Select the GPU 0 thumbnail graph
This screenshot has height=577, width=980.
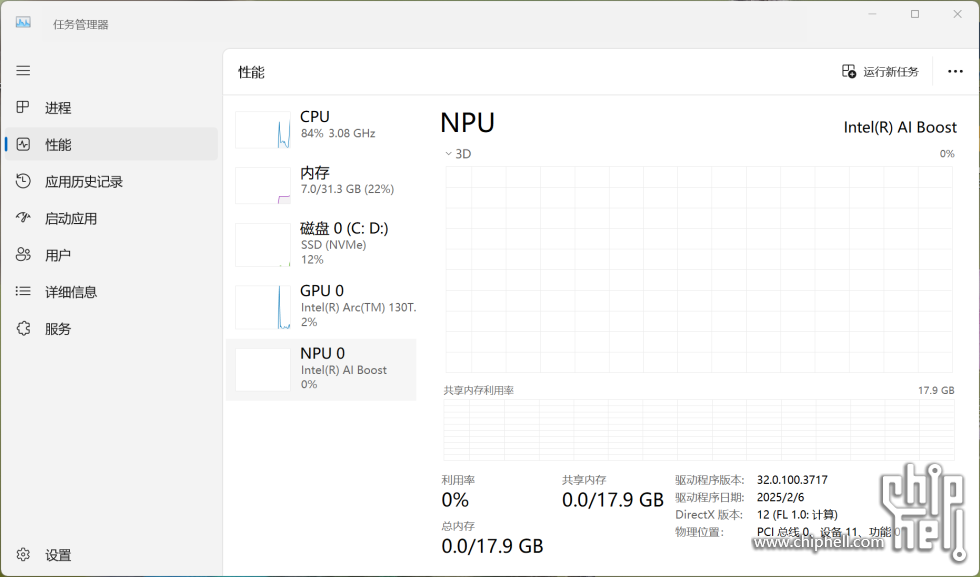(262, 307)
